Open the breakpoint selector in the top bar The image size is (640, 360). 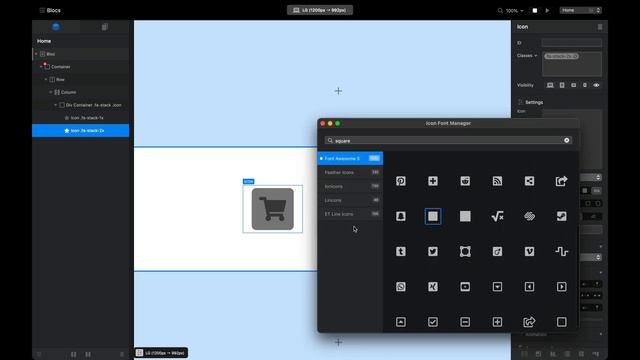point(320,10)
